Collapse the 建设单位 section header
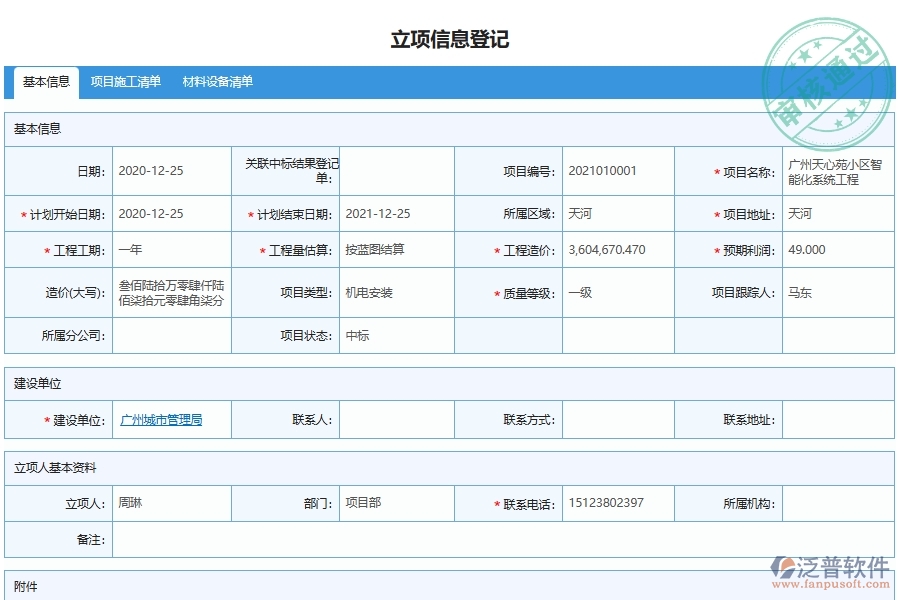Image resolution: width=900 pixels, height=600 pixels. click(38, 385)
